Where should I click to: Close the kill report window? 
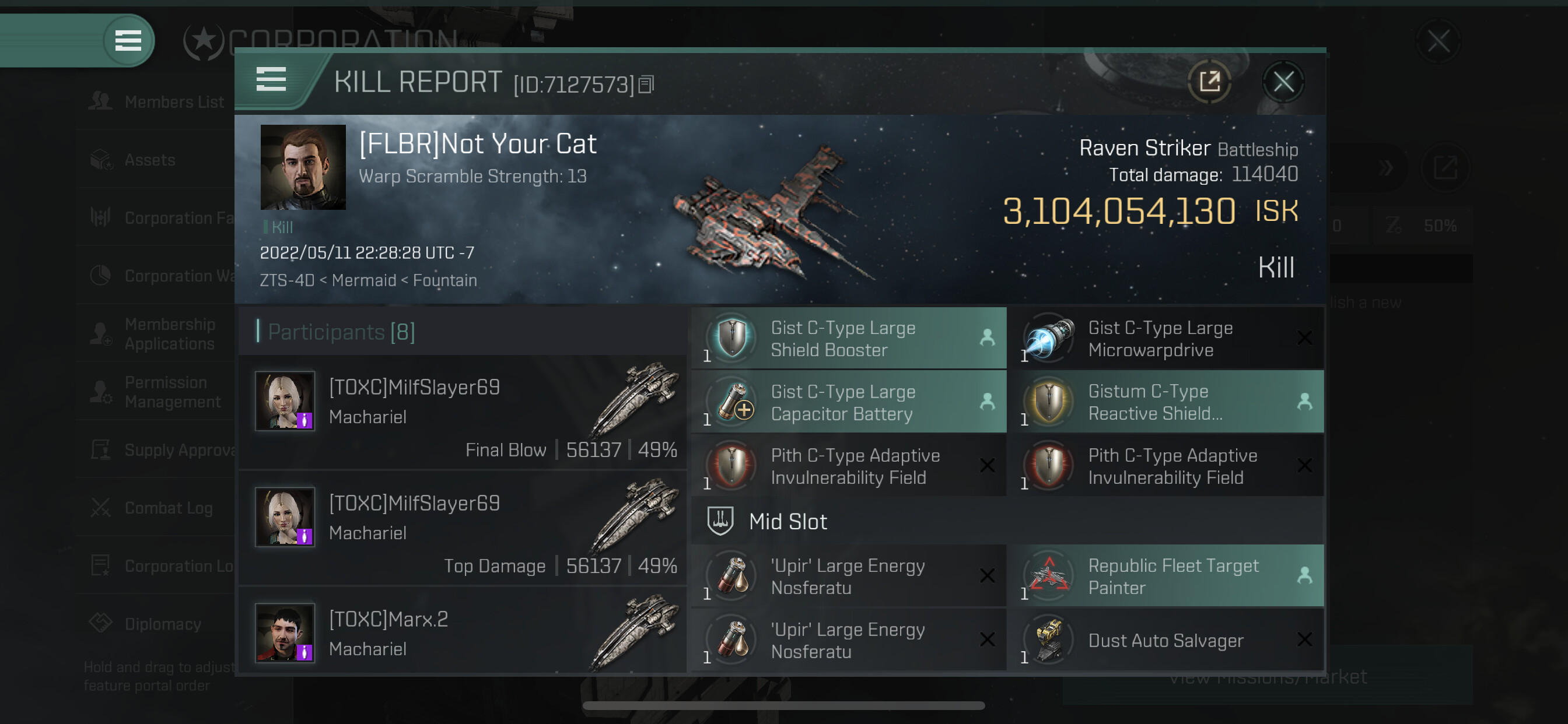[x=1283, y=82]
